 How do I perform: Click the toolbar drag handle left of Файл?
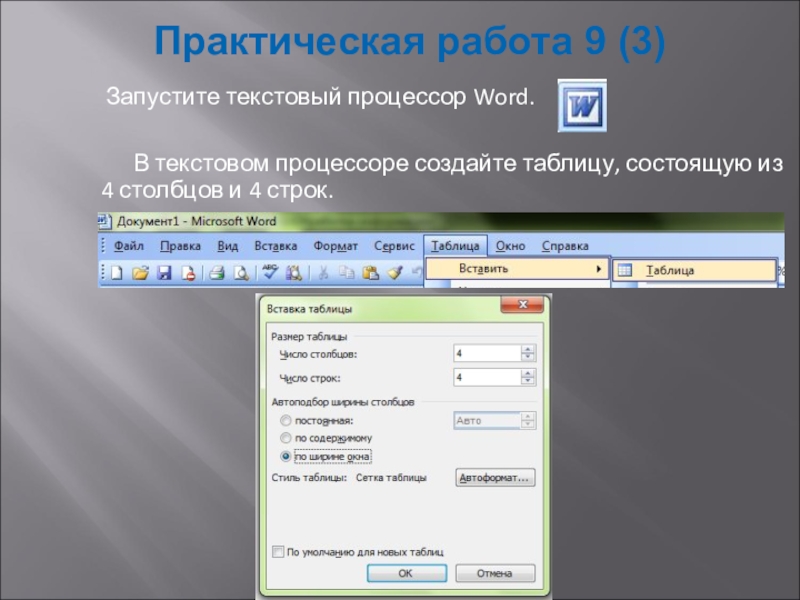(x=103, y=246)
